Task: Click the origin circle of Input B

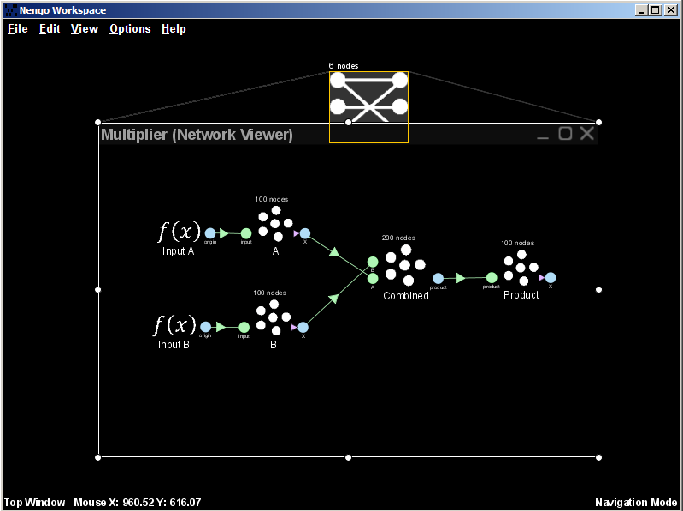Action: click(205, 327)
